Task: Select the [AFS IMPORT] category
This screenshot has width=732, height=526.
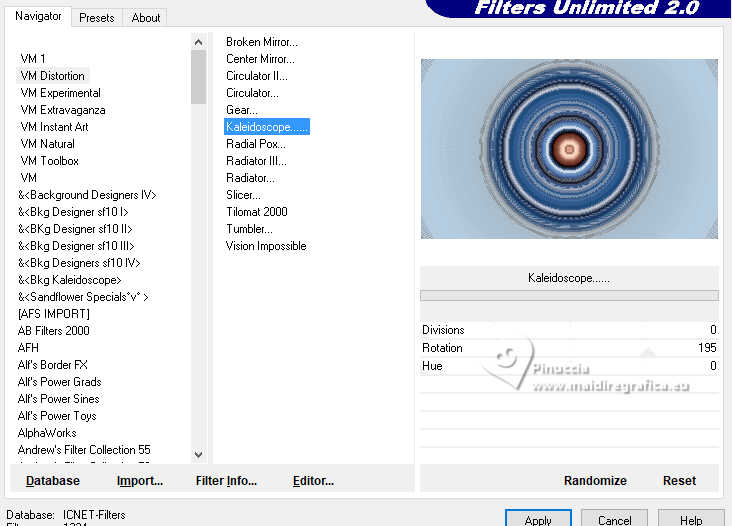Action: coord(54,314)
